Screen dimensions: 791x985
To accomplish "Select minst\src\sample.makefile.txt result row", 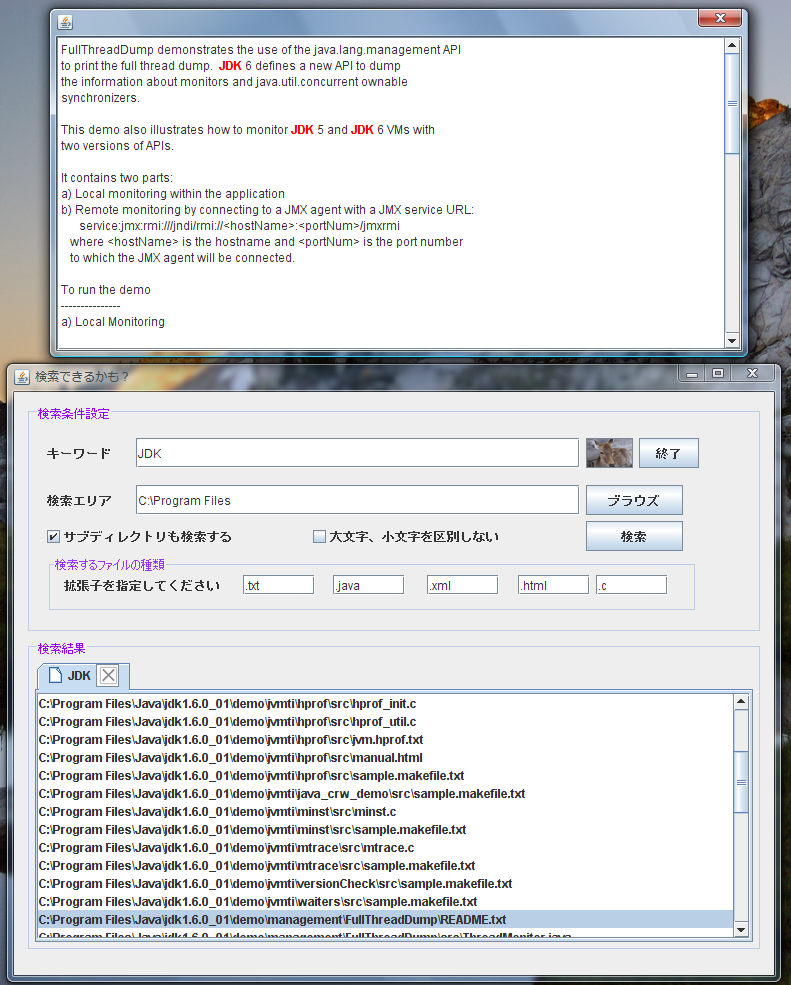I will click(x=385, y=830).
